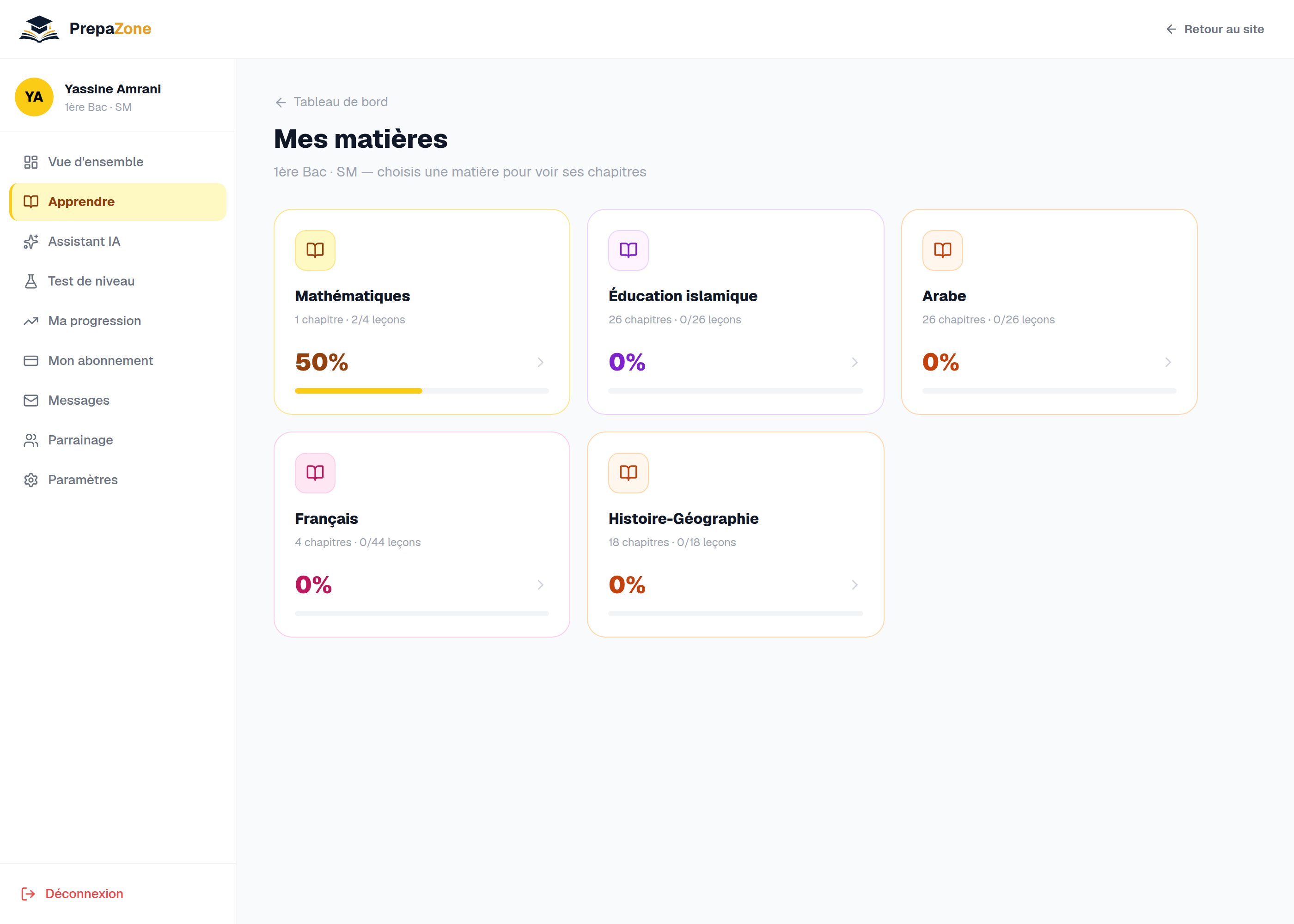
Task: Click the Assistant IA sparkles icon
Action: tap(31, 241)
